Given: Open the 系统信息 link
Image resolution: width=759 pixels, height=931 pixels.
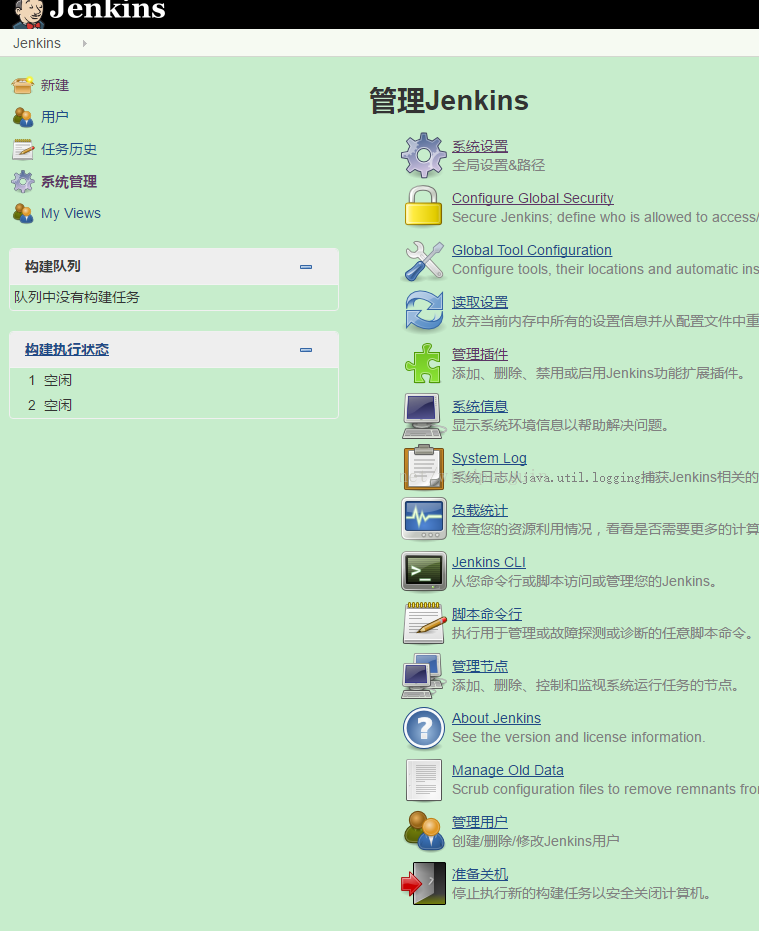Looking at the screenshot, I should [x=480, y=406].
